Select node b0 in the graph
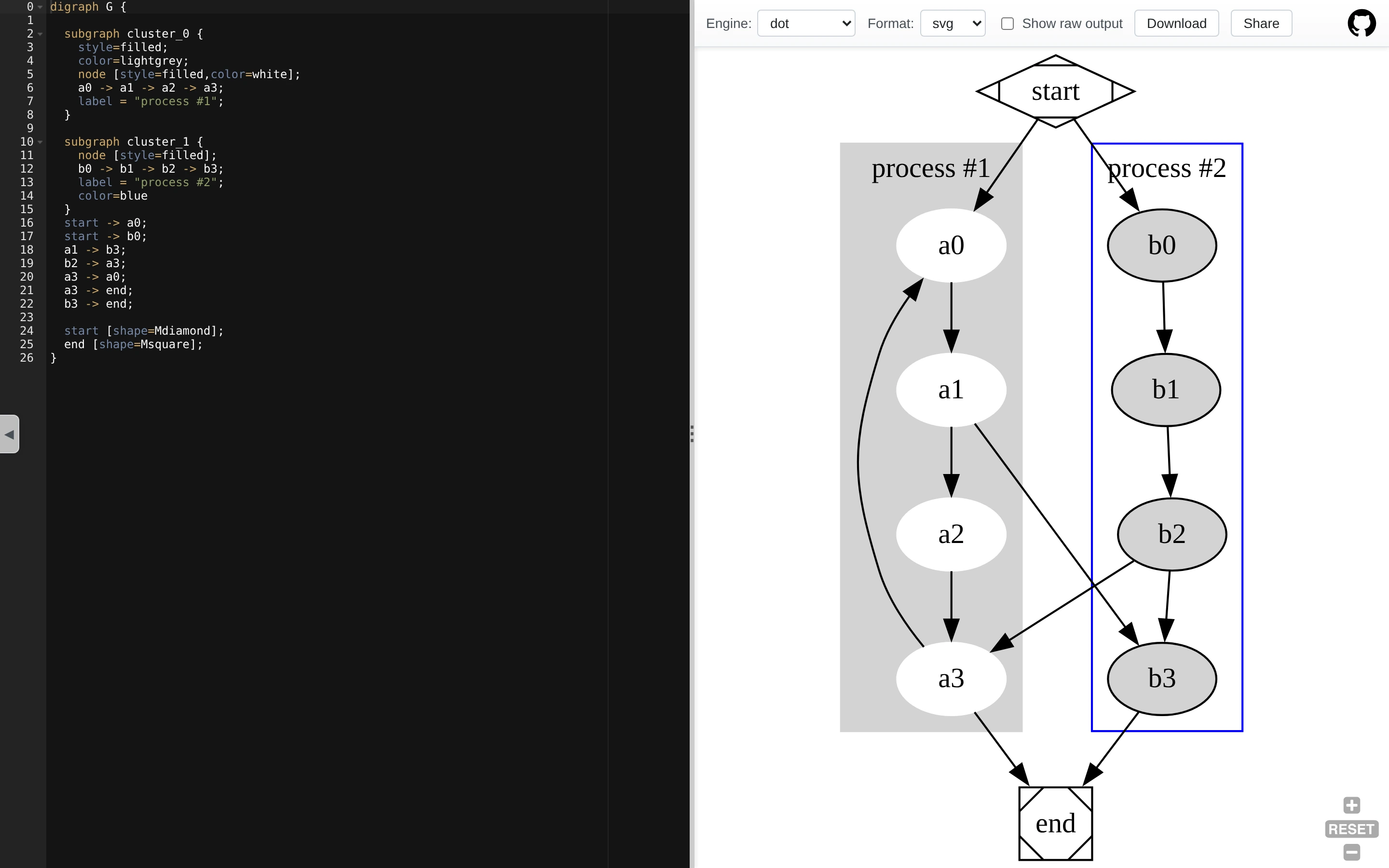 [1162, 245]
